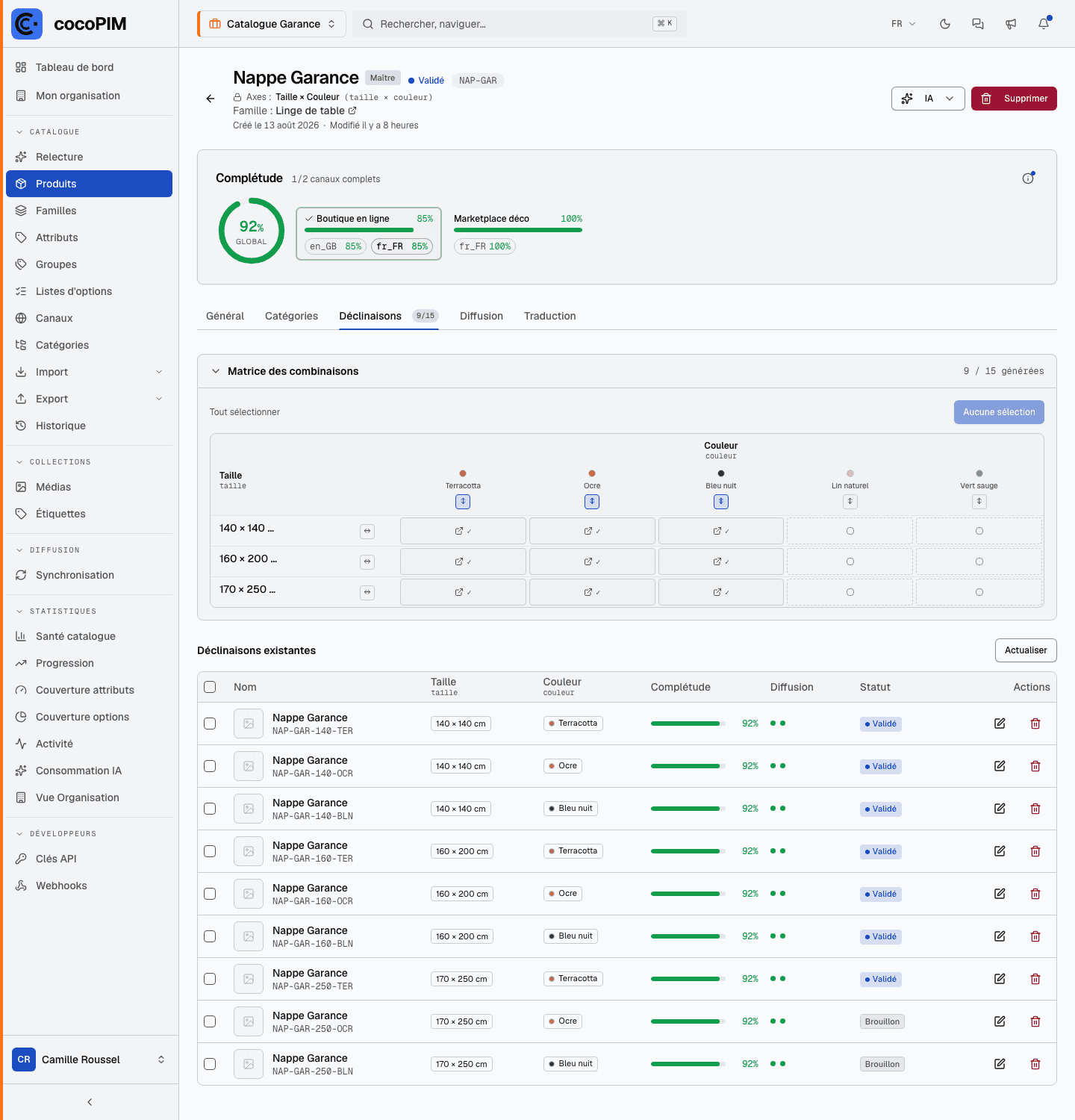Go back using the arrow beside Nappe Garance

(x=211, y=99)
